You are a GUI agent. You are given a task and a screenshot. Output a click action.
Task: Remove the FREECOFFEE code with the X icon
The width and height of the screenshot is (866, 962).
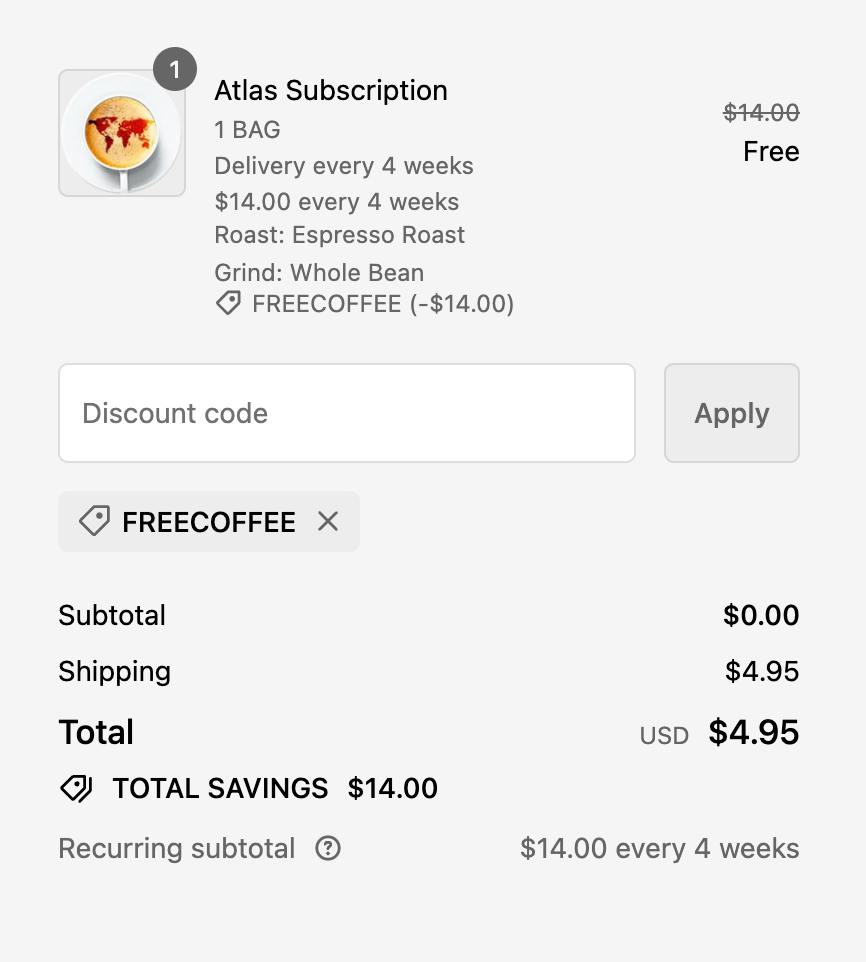[328, 521]
